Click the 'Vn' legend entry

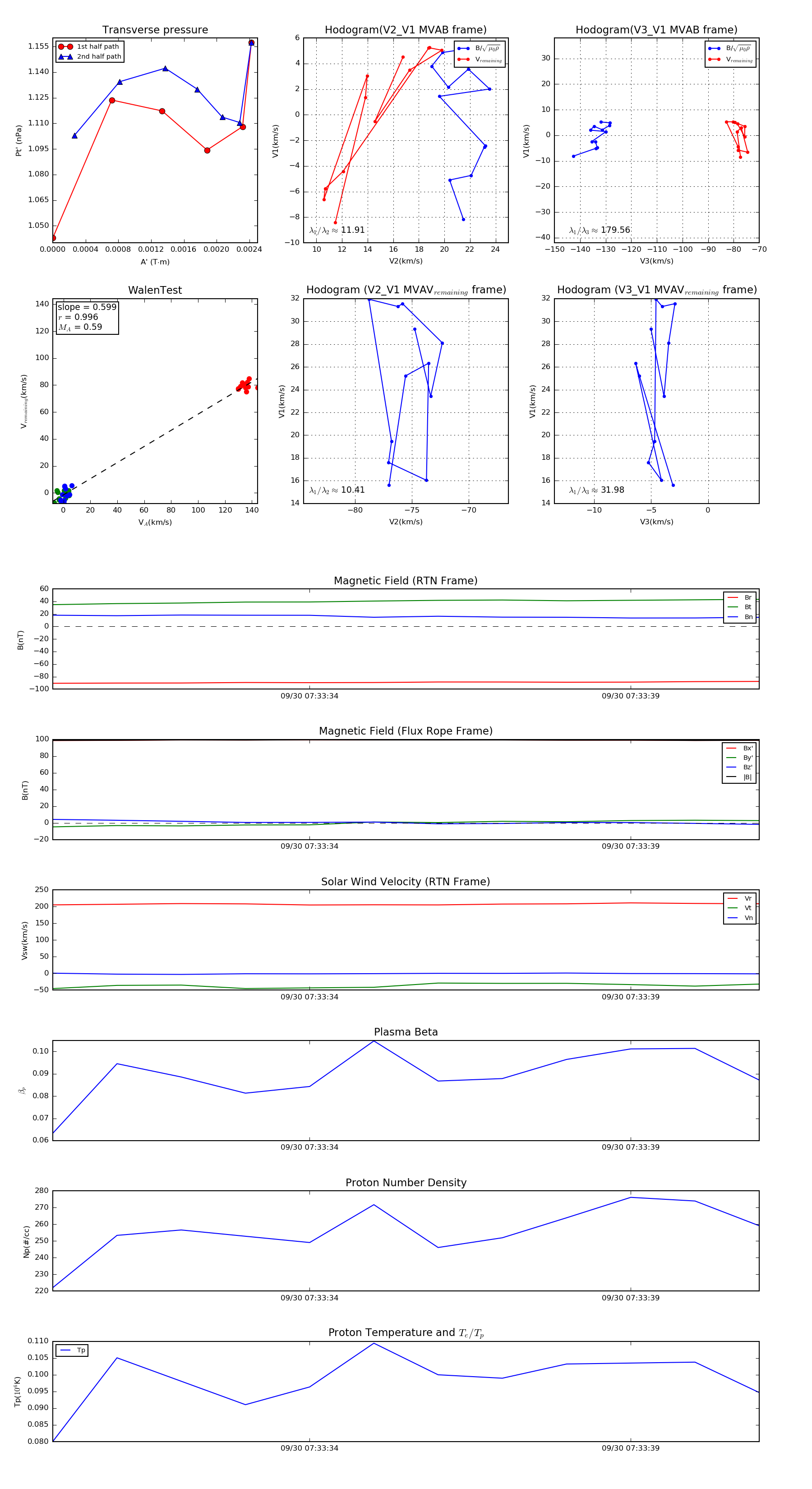tap(740, 918)
